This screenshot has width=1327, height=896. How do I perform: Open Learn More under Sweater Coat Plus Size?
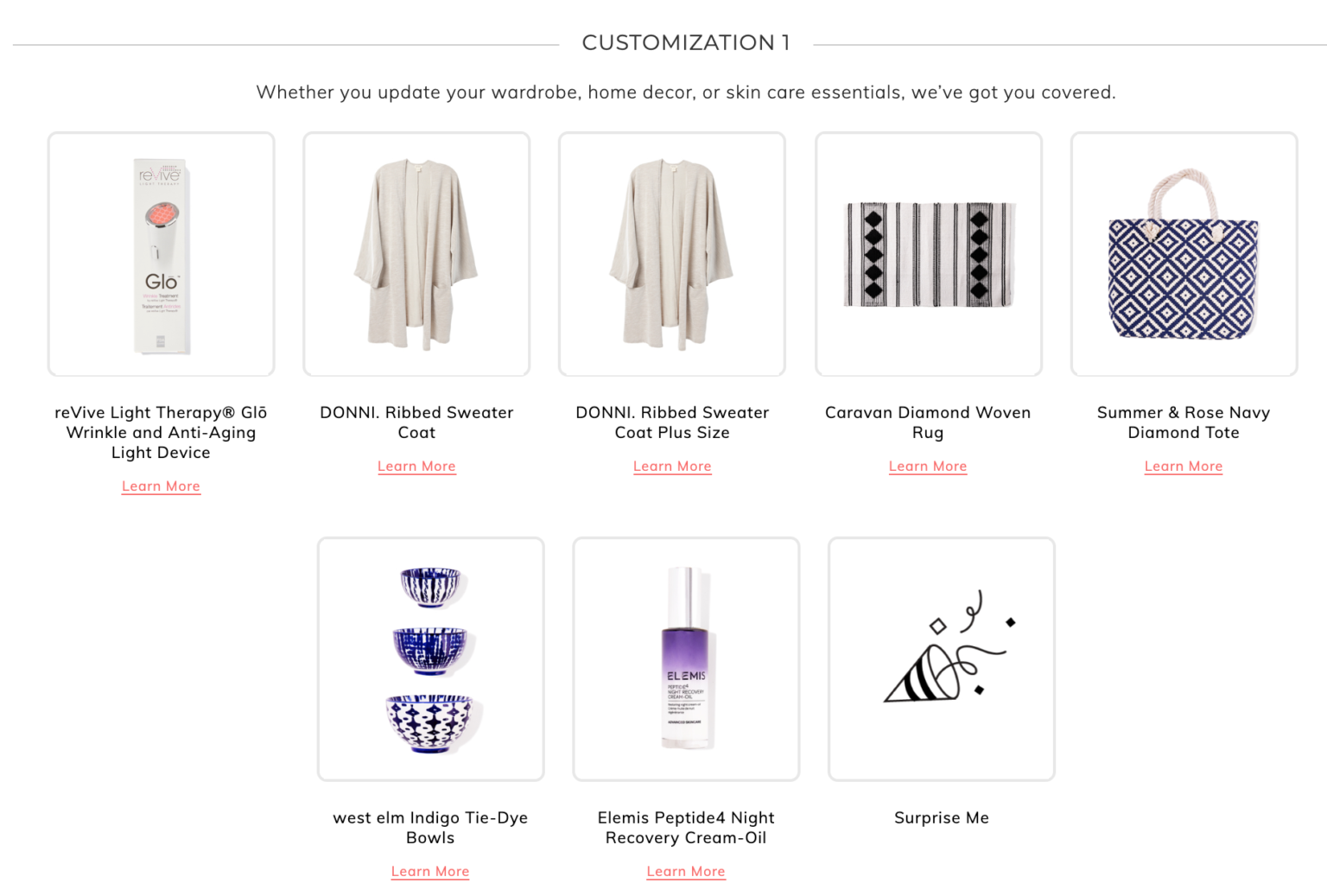click(672, 466)
